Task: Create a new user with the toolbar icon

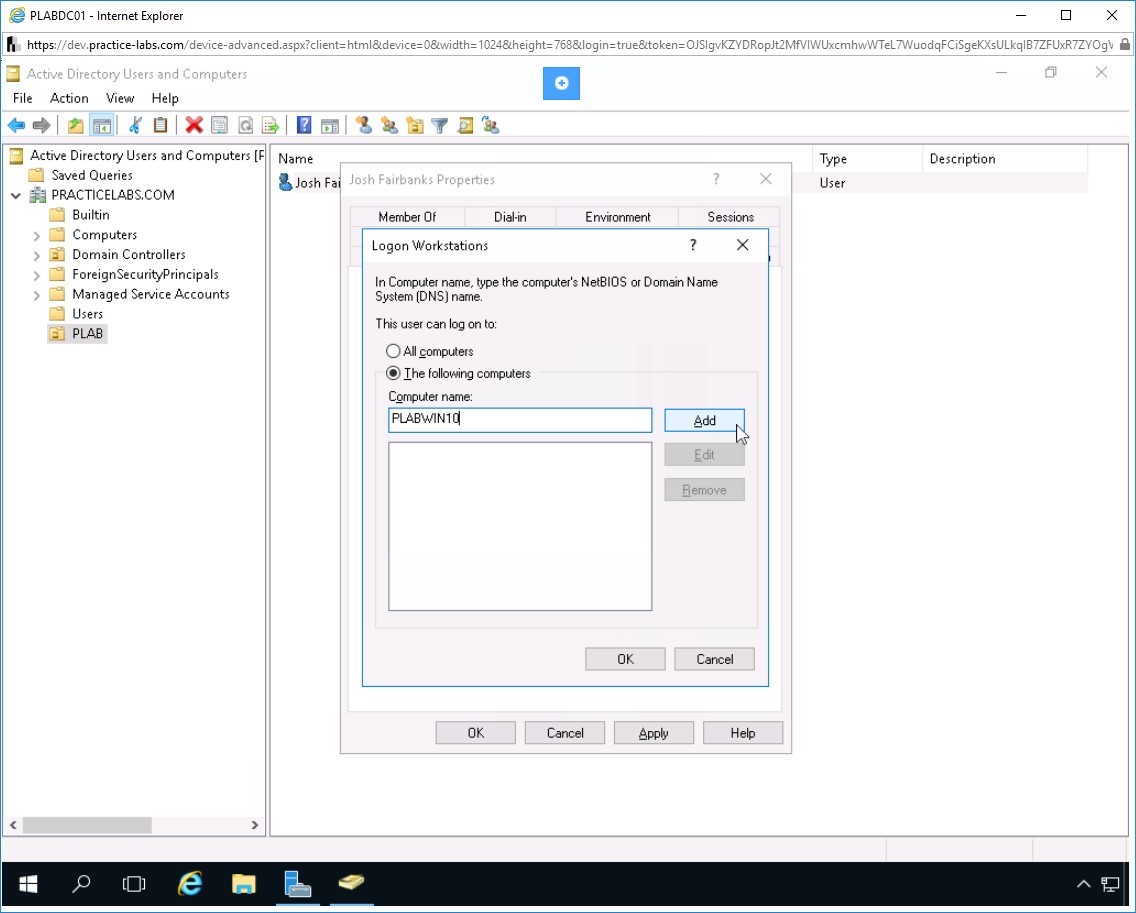Action: point(364,125)
